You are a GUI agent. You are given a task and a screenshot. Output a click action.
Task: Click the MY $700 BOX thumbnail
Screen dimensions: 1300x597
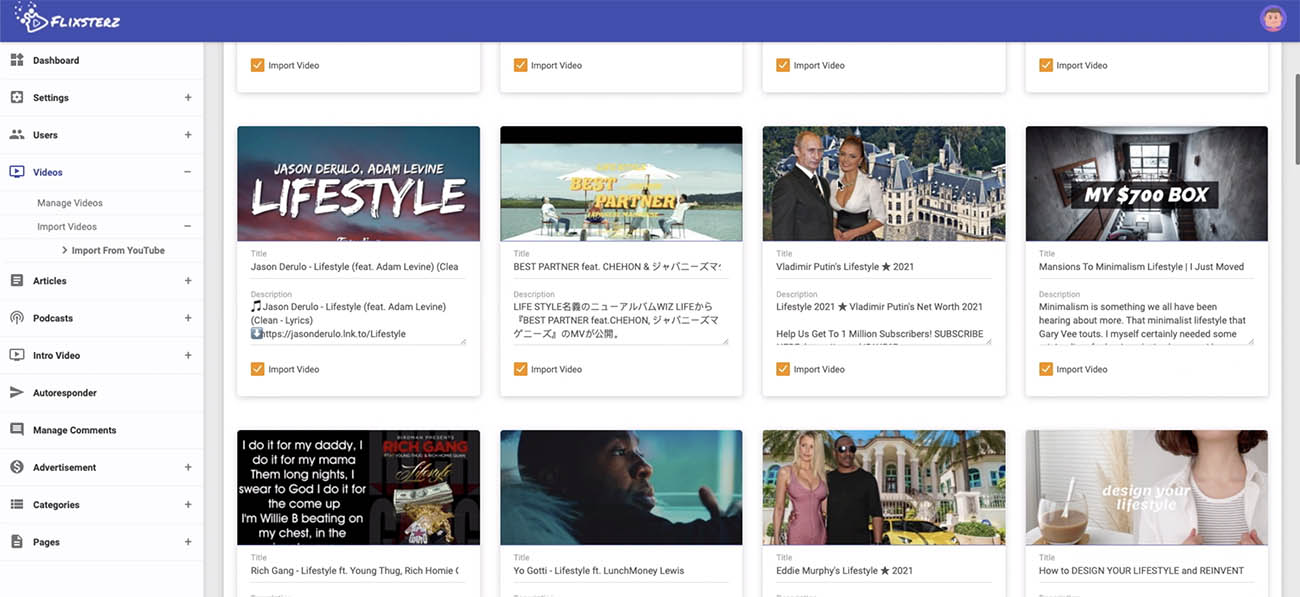pyautogui.click(x=1147, y=183)
